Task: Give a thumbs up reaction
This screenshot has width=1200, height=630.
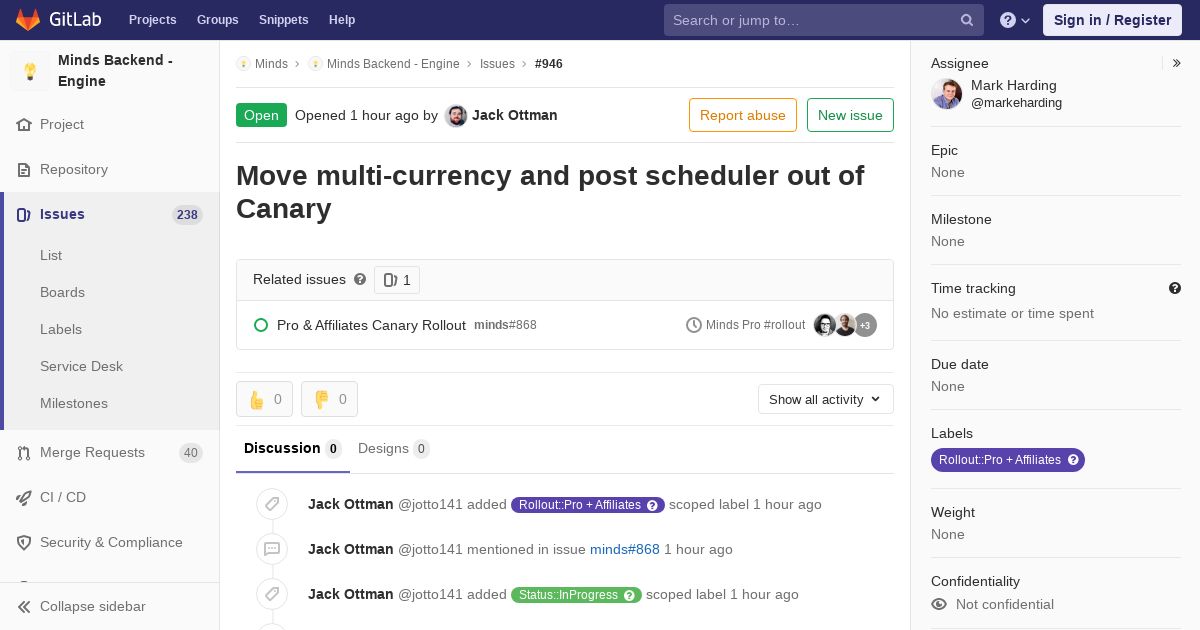Action: [264, 399]
